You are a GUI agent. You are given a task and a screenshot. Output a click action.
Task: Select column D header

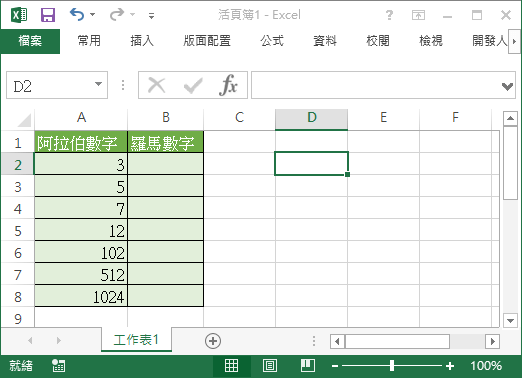point(311,118)
